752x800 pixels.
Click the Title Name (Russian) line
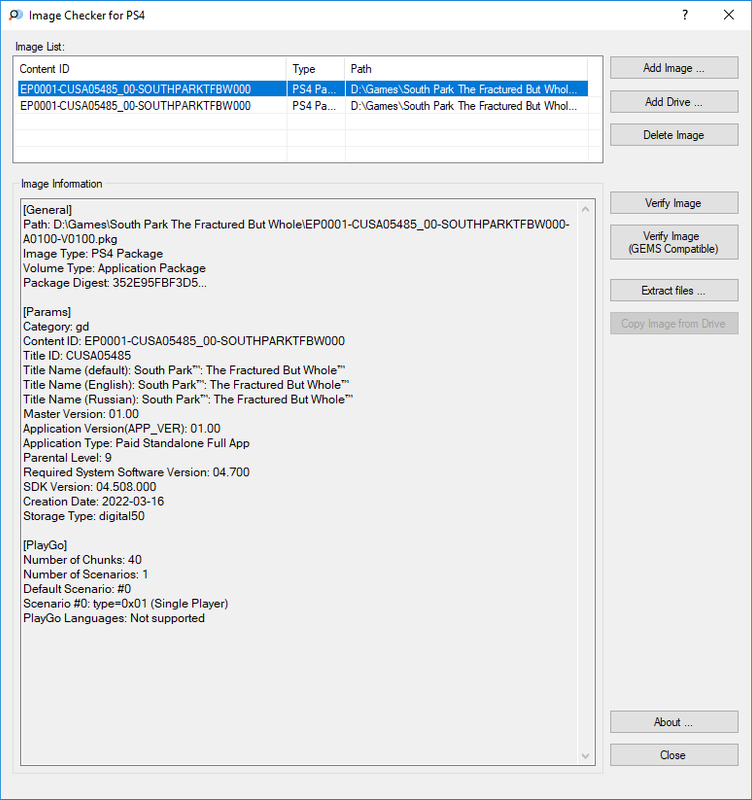pos(188,399)
